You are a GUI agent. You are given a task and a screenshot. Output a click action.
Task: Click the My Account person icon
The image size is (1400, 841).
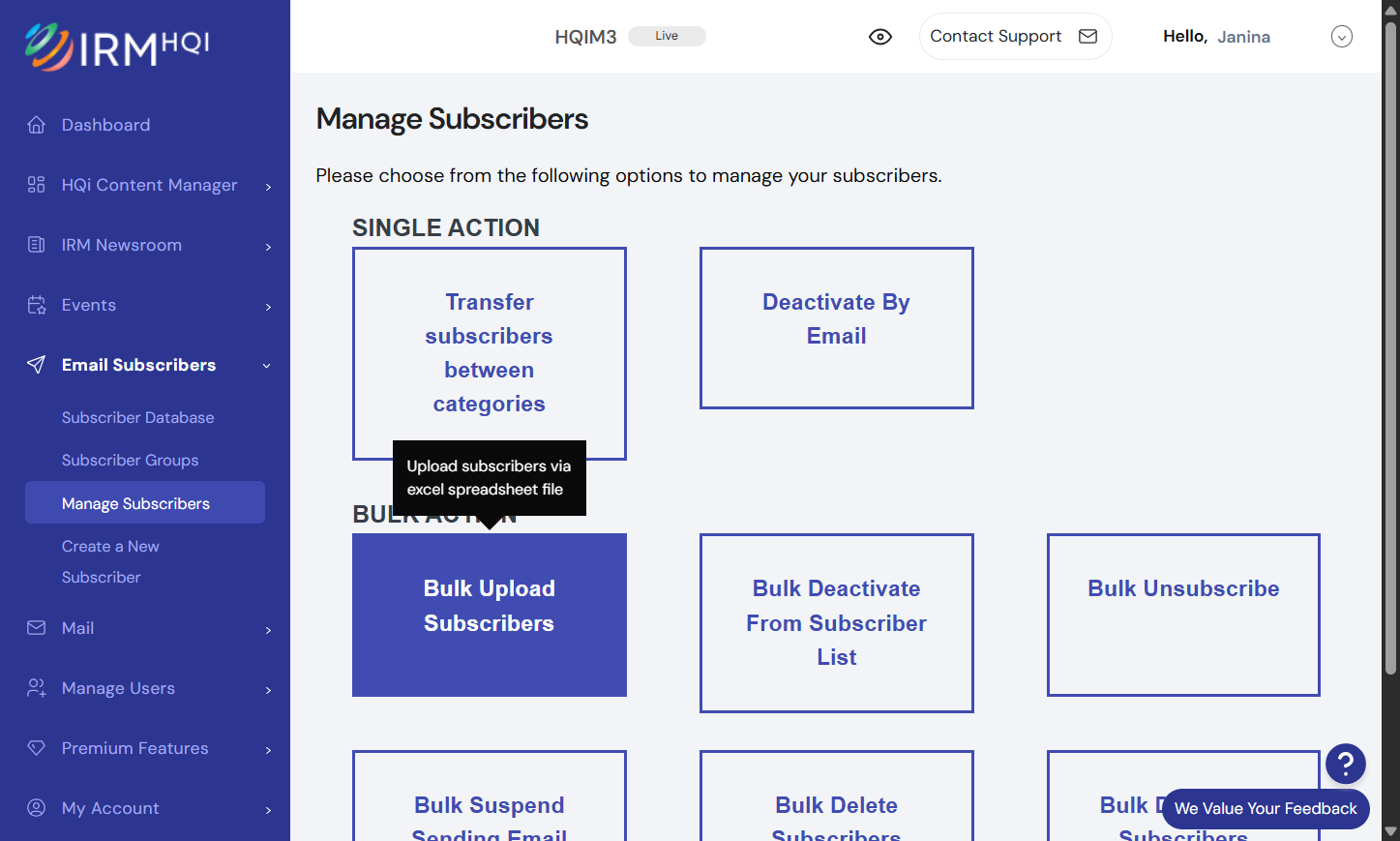(x=37, y=808)
